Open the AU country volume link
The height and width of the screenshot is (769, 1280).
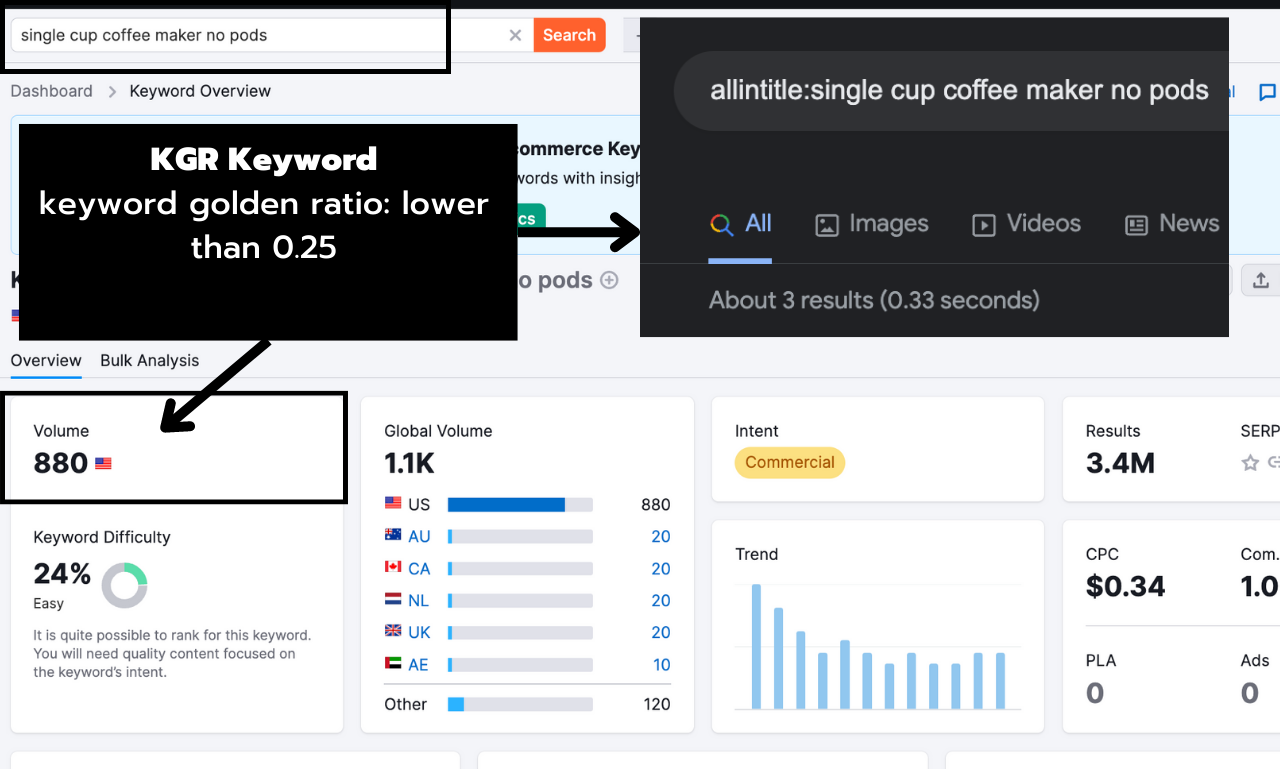pos(419,537)
